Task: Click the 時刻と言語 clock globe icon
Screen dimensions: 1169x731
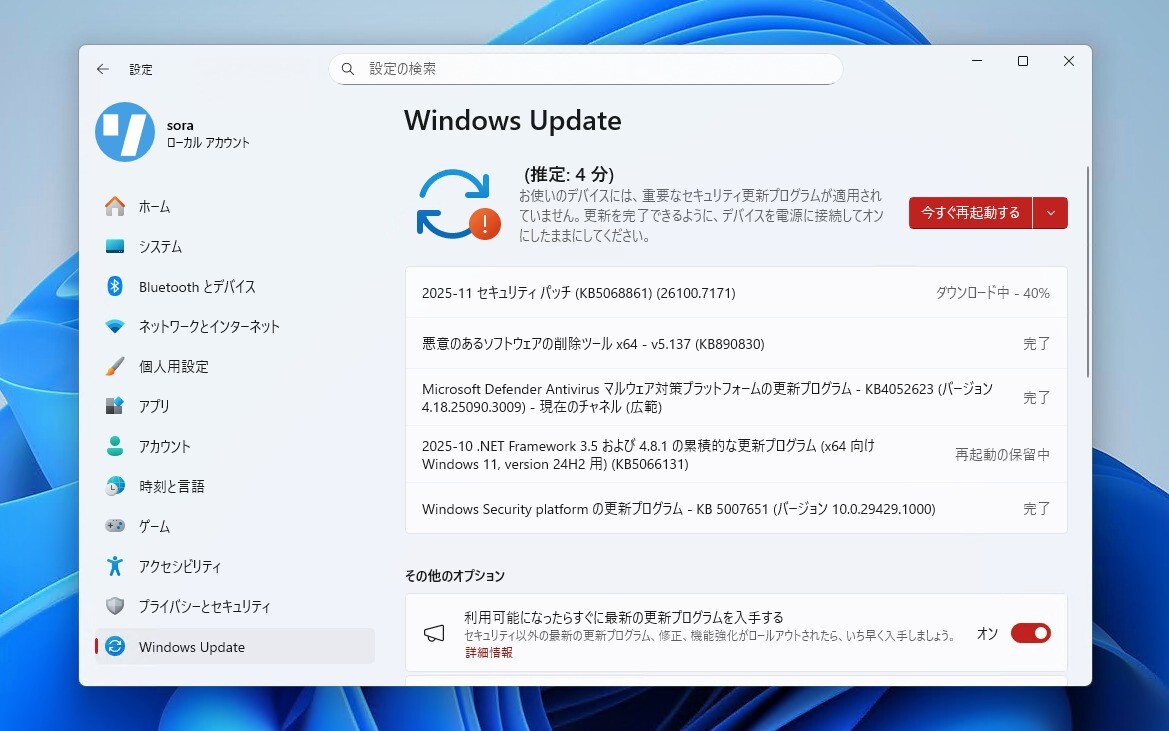Action: pyautogui.click(x=115, y=486)
